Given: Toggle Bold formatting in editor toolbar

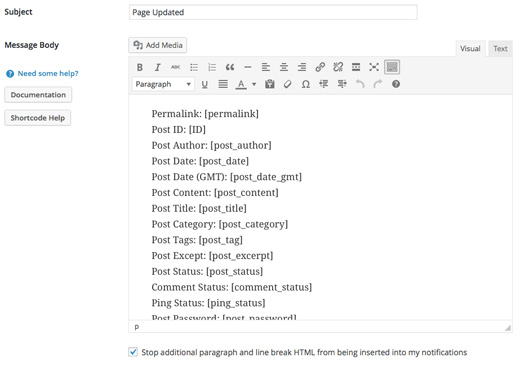Looking at the screenshot, I should (140, 67).
